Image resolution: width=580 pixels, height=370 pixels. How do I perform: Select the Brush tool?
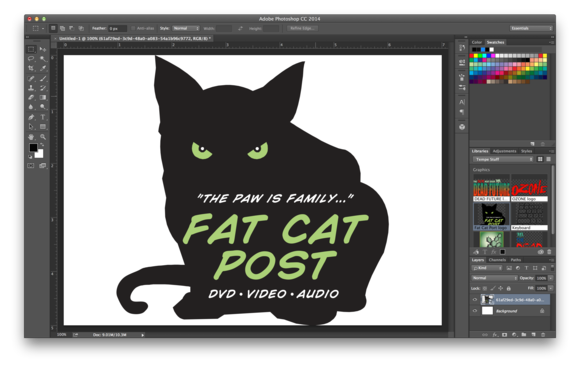(x=43, y=78)
